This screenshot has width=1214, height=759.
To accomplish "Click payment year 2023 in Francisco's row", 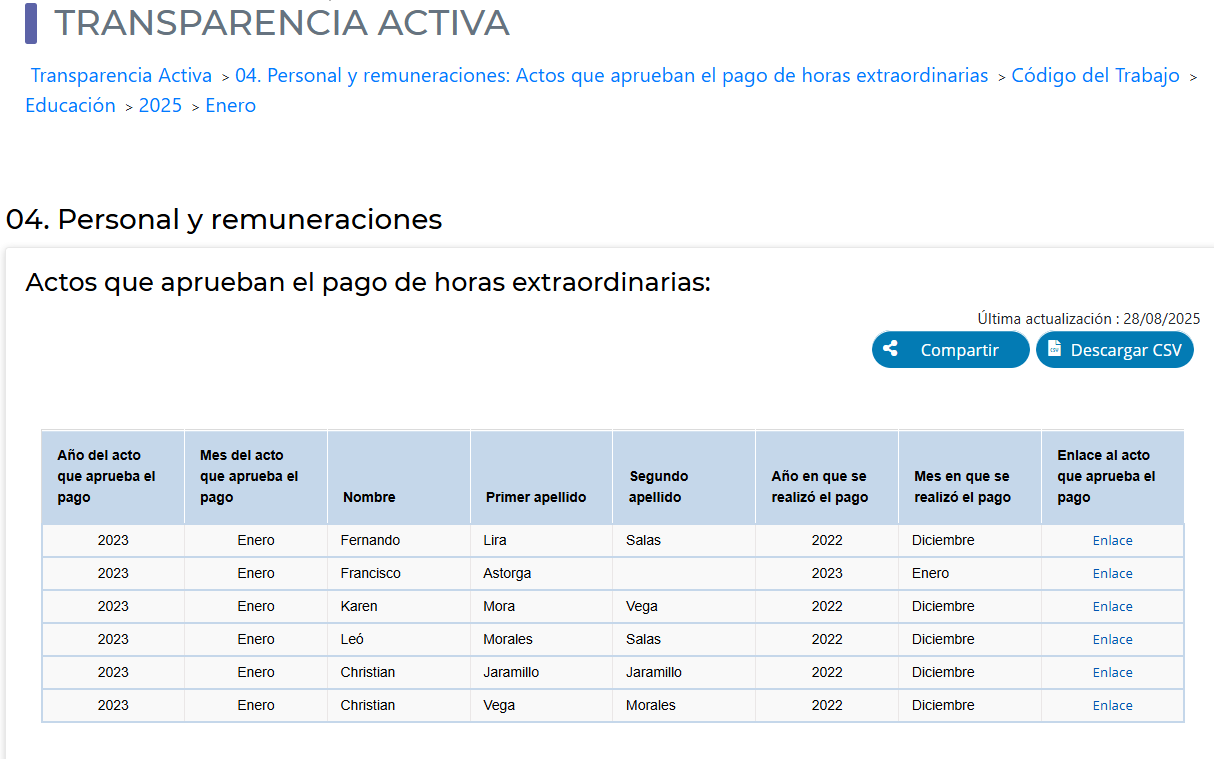I will tap(827, 573).
